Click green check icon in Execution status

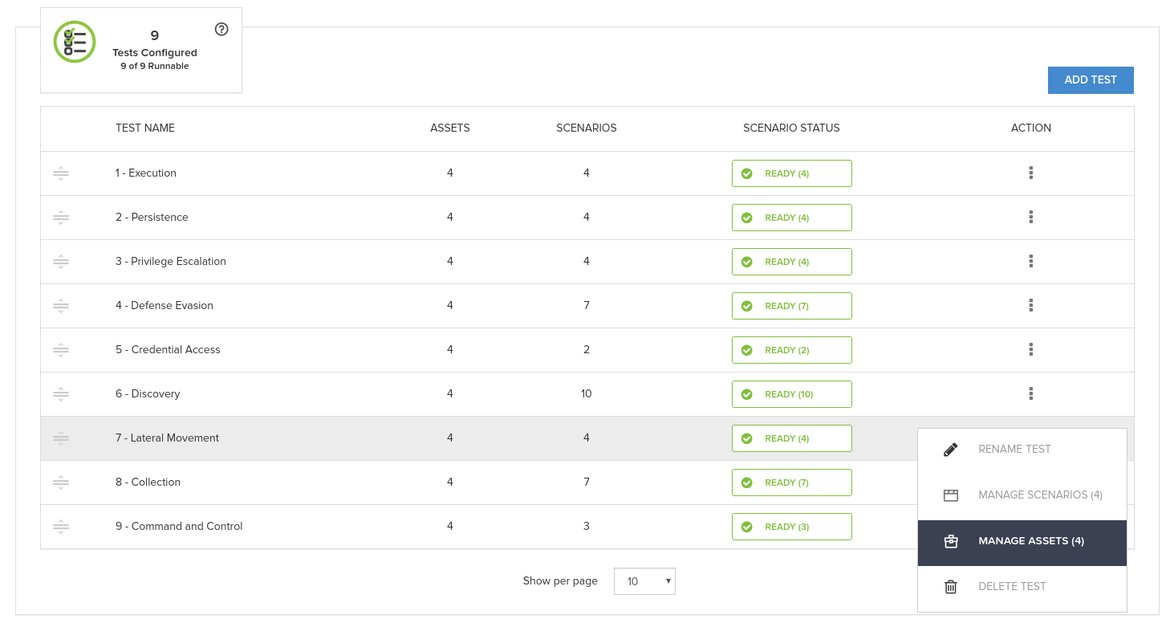(747, 174)
